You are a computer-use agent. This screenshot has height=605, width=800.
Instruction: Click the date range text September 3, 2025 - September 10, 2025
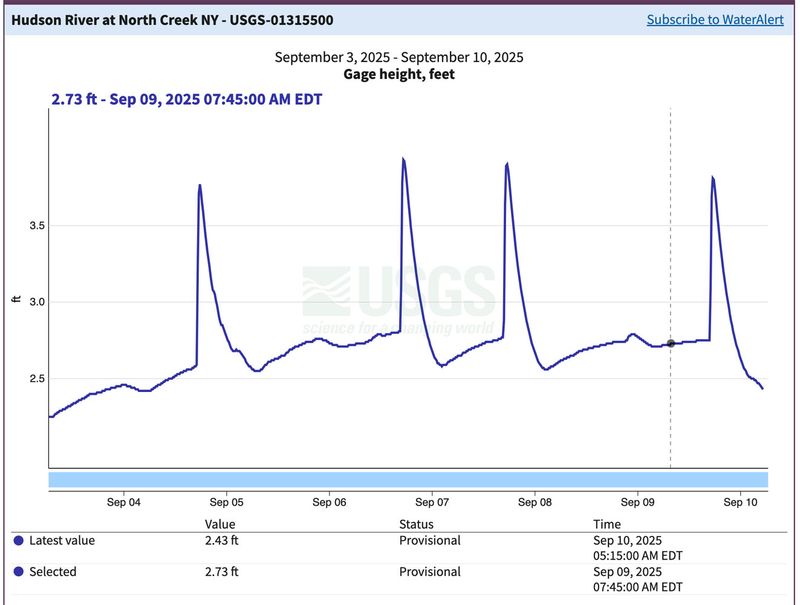pos(399,57)
